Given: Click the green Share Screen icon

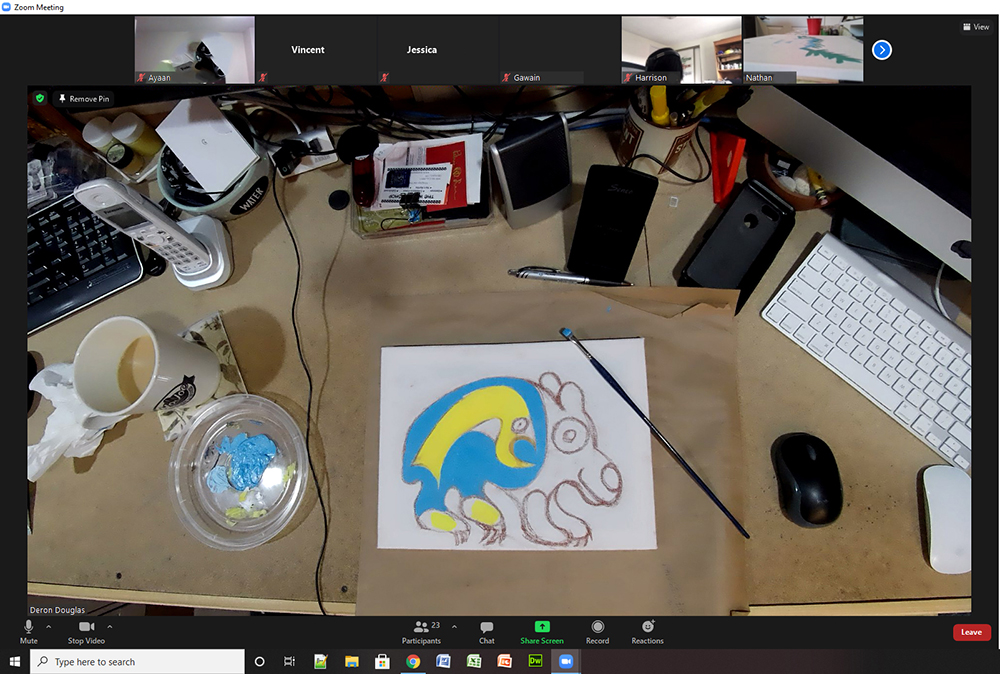Looking at the screenshot, I should pyautogui.click(x=542, y=627).
